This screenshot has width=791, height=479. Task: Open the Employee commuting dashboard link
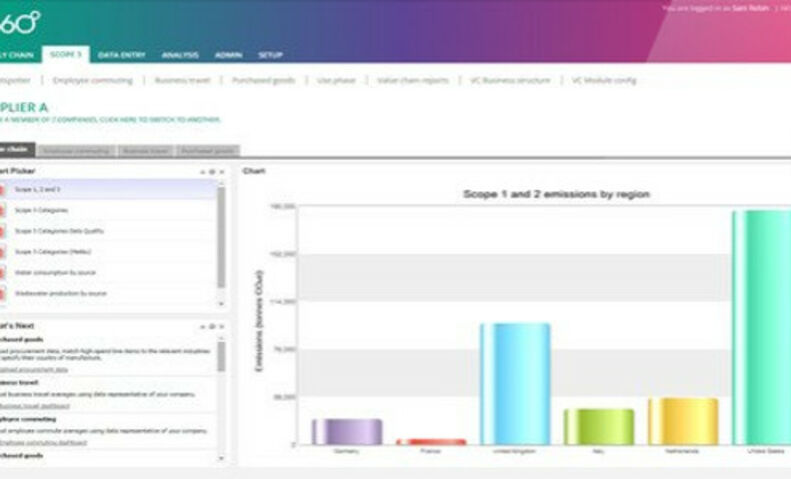43,441
